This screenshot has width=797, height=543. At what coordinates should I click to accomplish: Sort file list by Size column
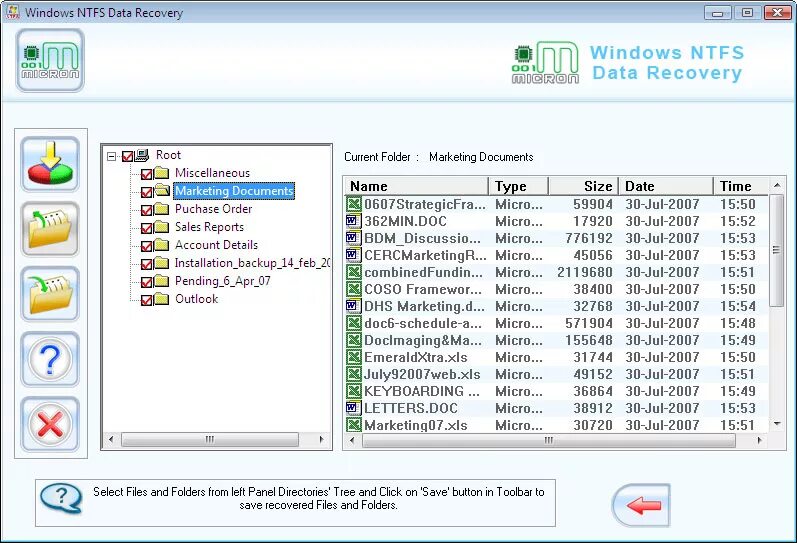point(584,186)
